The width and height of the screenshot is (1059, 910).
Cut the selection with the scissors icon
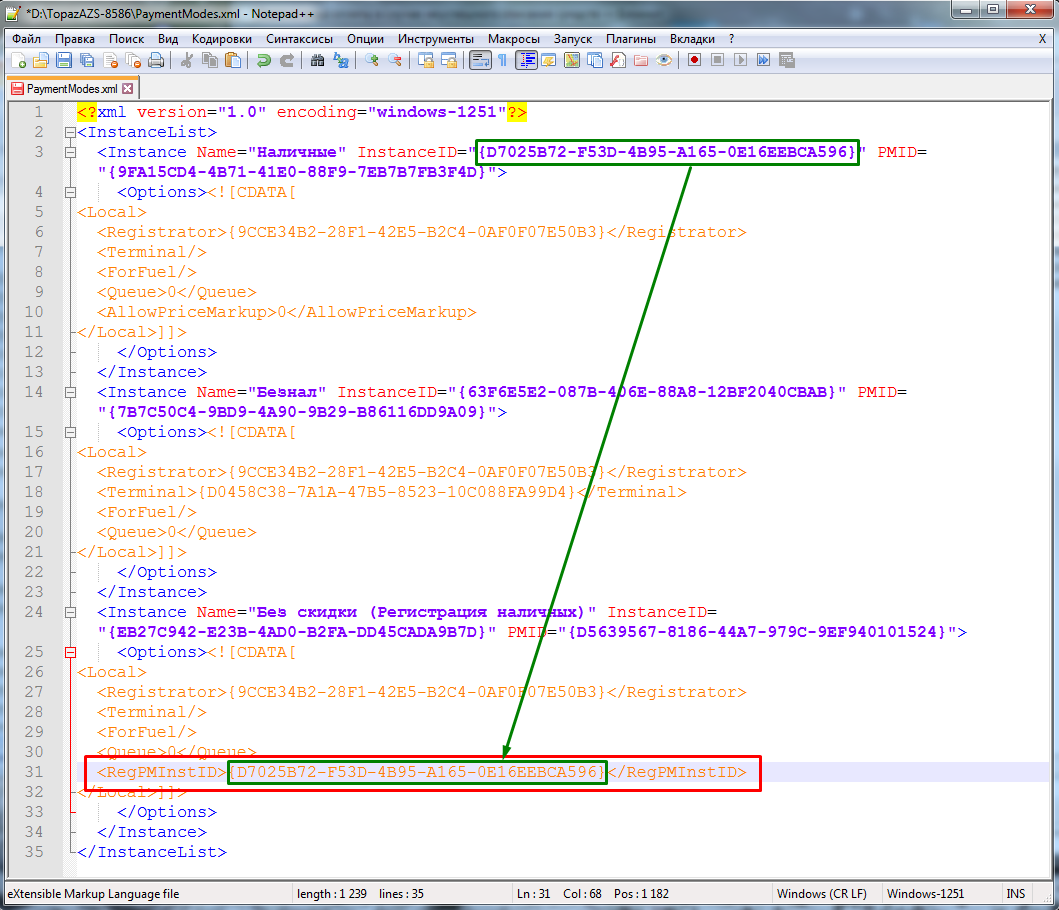click(187, 61)
